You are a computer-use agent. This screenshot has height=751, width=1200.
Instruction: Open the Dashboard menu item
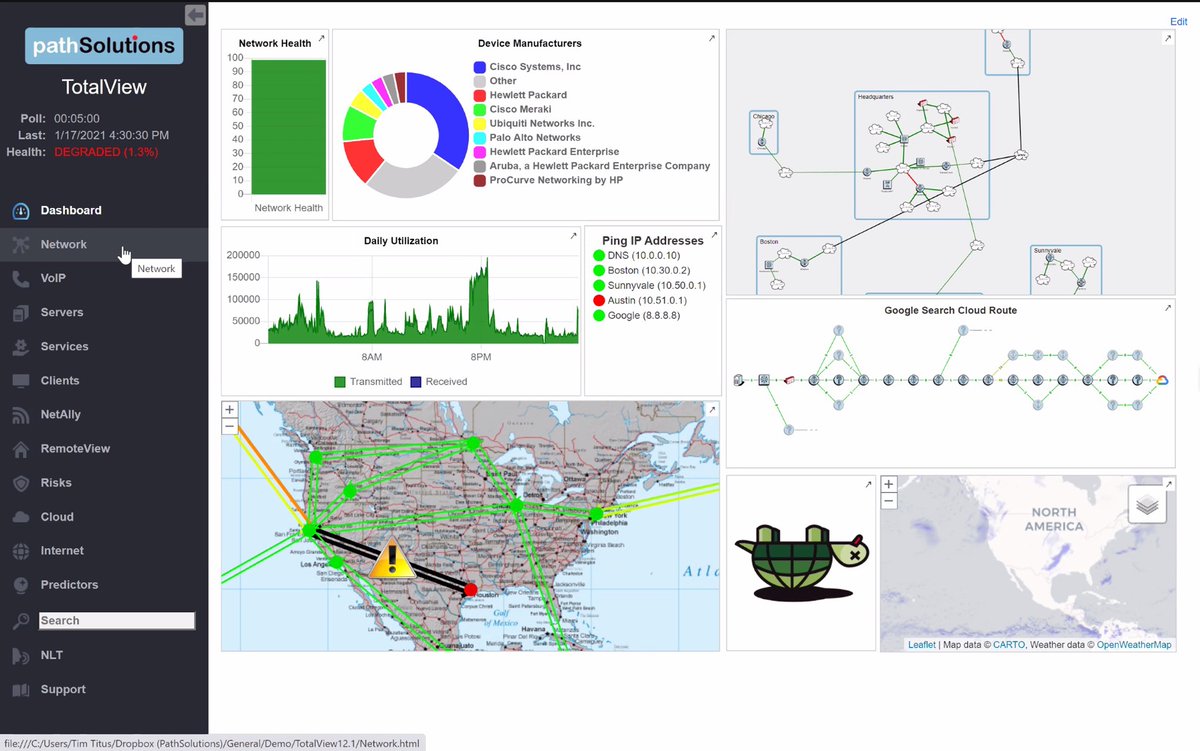coord(70,211)
